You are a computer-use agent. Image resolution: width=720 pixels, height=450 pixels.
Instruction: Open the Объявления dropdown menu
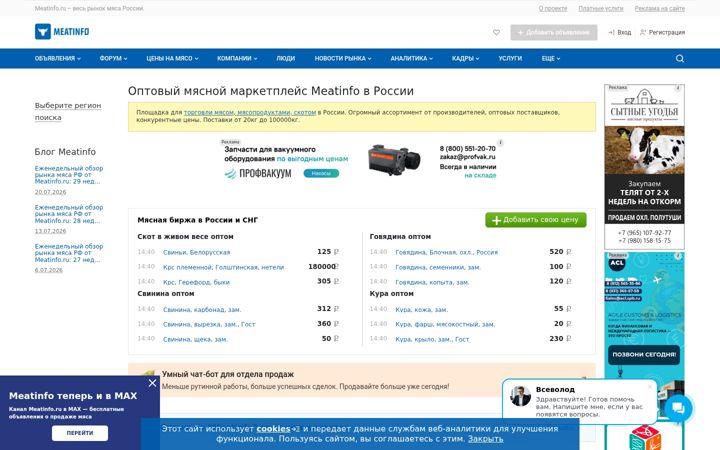pos(58,58)
